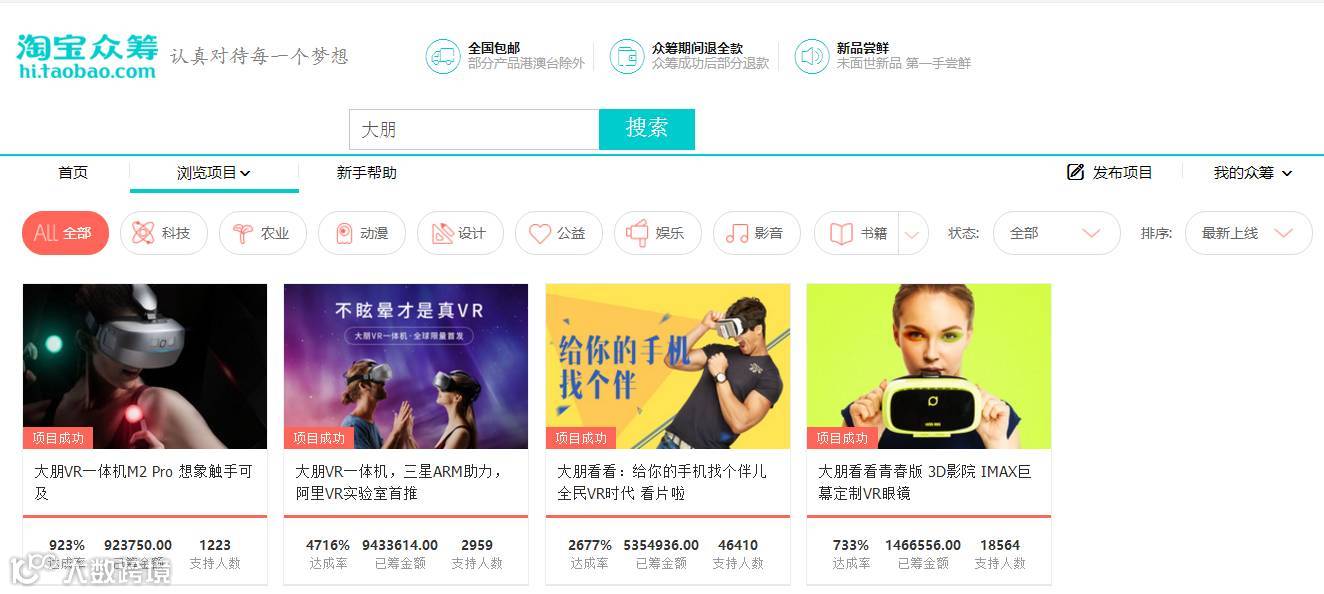Open the 我的众筹 menu

(1253, 173)
